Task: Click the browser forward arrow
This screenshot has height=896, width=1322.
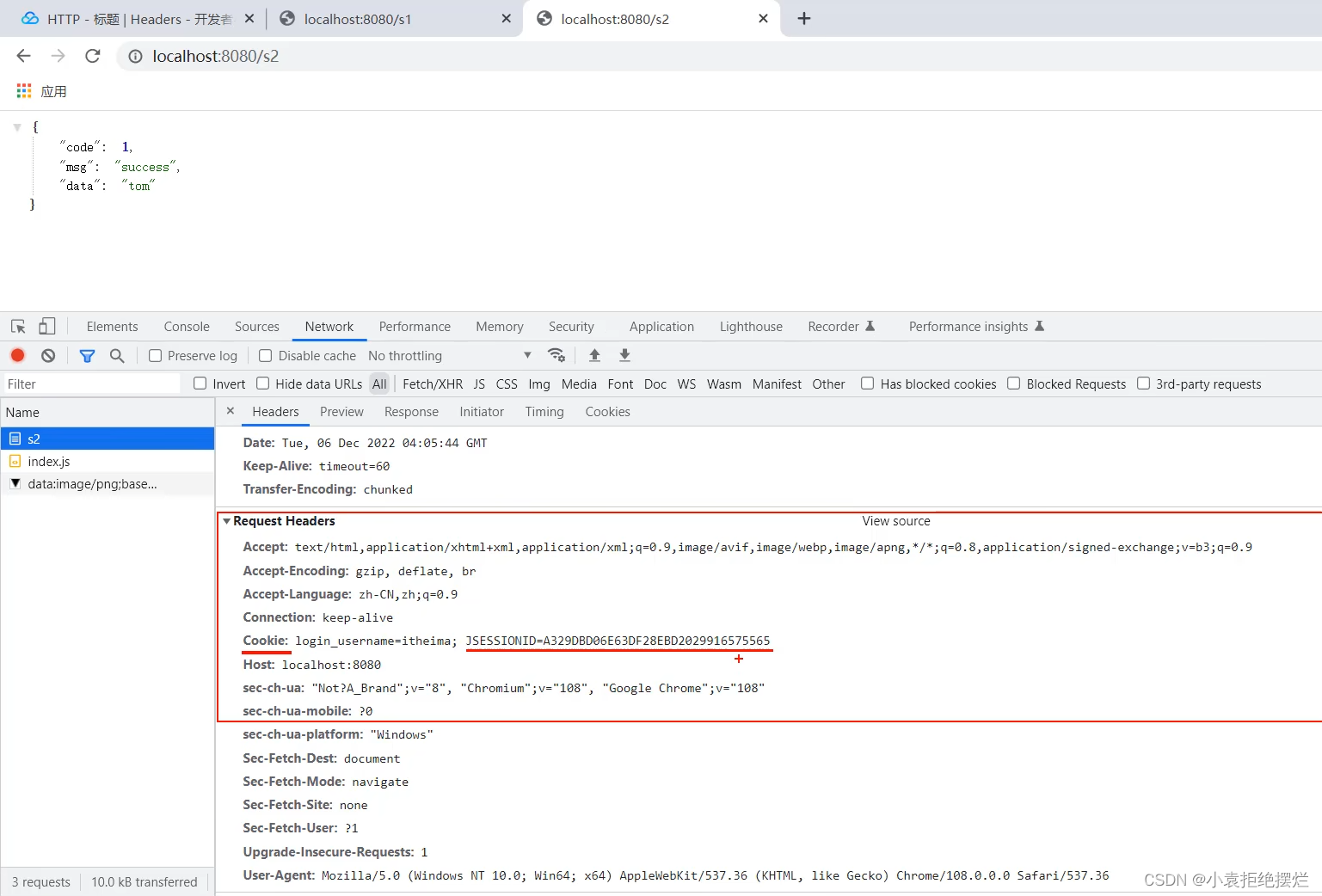Action: (x=58, y=56)
